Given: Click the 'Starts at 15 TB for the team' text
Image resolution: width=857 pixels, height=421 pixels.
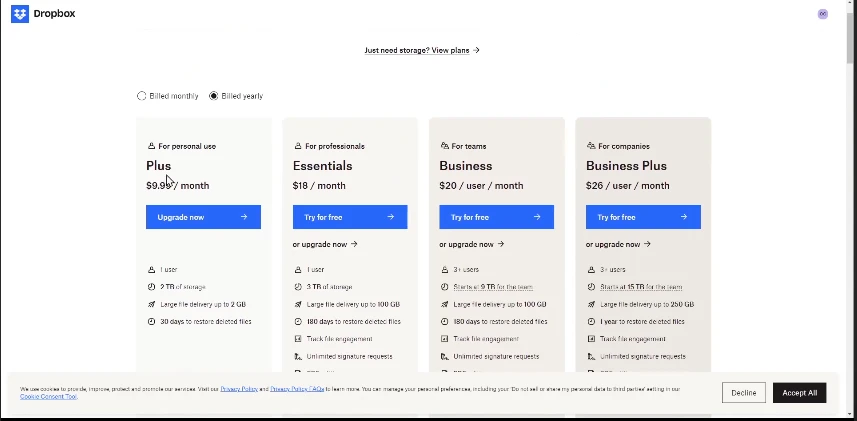Looking at the screenshot, I should point(641,287).
